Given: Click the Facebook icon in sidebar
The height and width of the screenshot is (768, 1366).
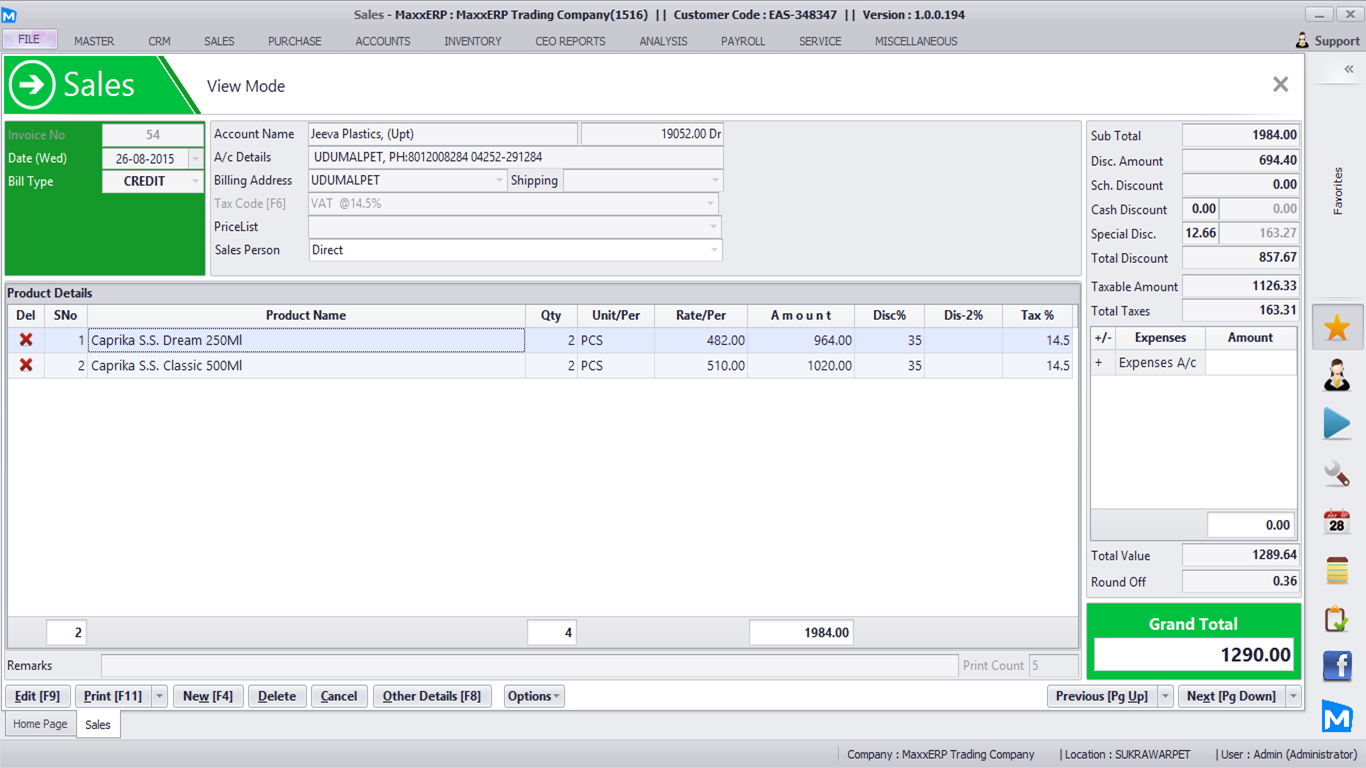Looking at the screenshot, I should tap(1337, 666).
